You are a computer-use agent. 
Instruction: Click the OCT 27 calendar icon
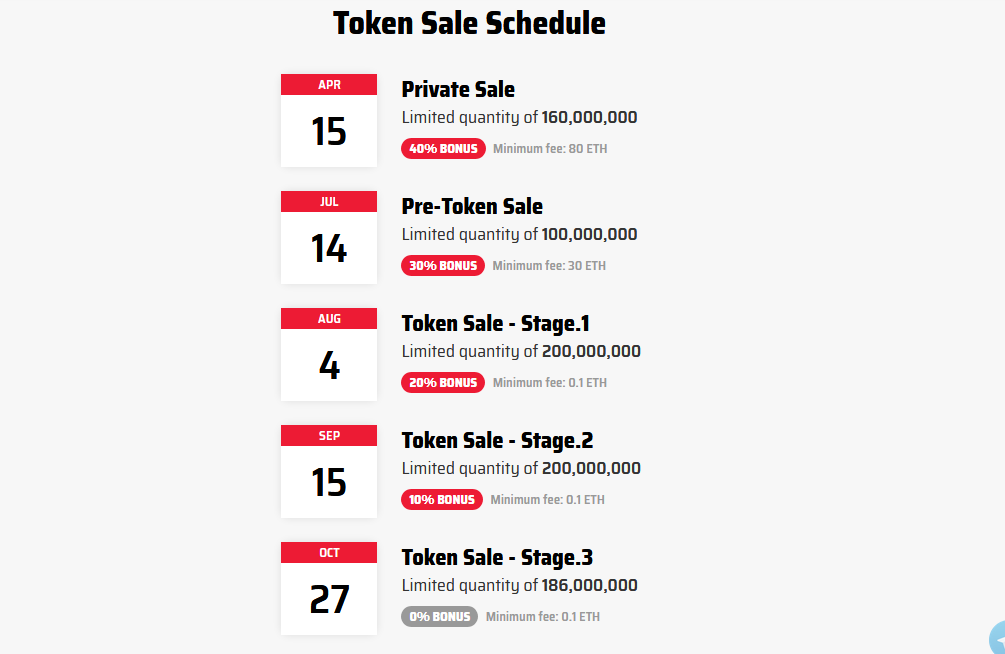329,588
